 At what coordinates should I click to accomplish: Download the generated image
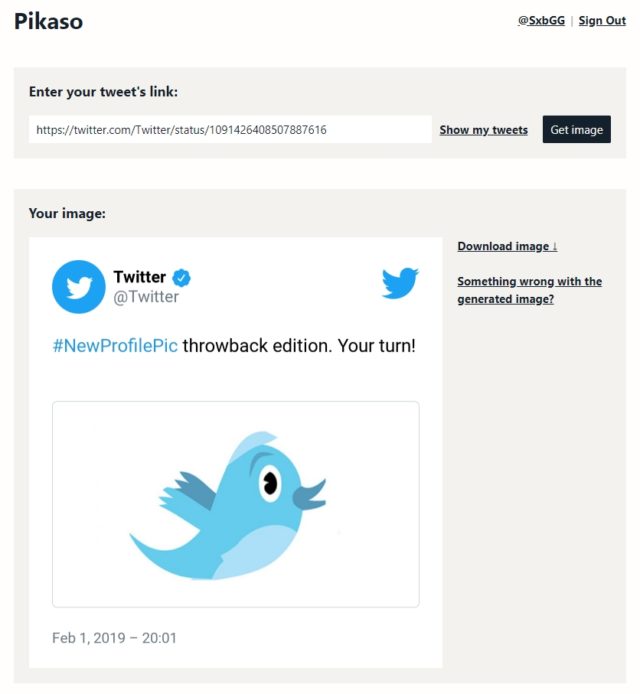pyautogui.click(x=507, y=246)
